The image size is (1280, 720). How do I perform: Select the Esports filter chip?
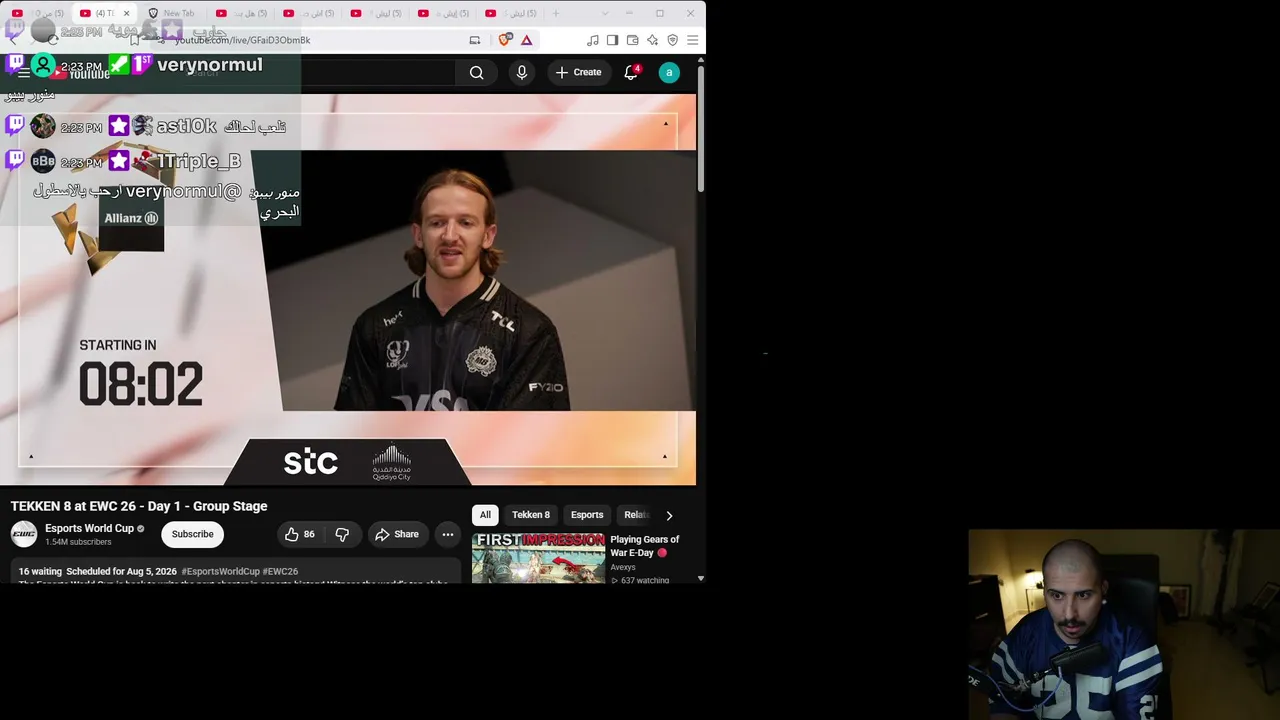[x=587, y=515]
